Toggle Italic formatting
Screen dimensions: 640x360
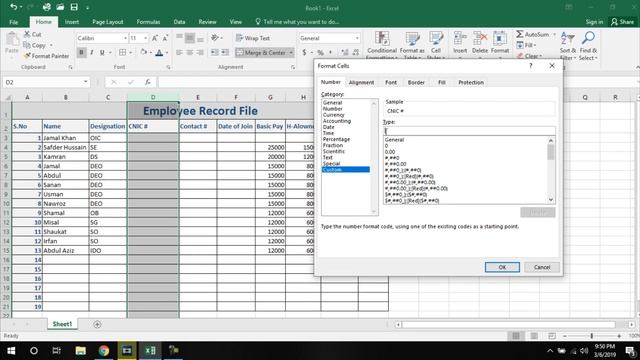coord(91,53)
